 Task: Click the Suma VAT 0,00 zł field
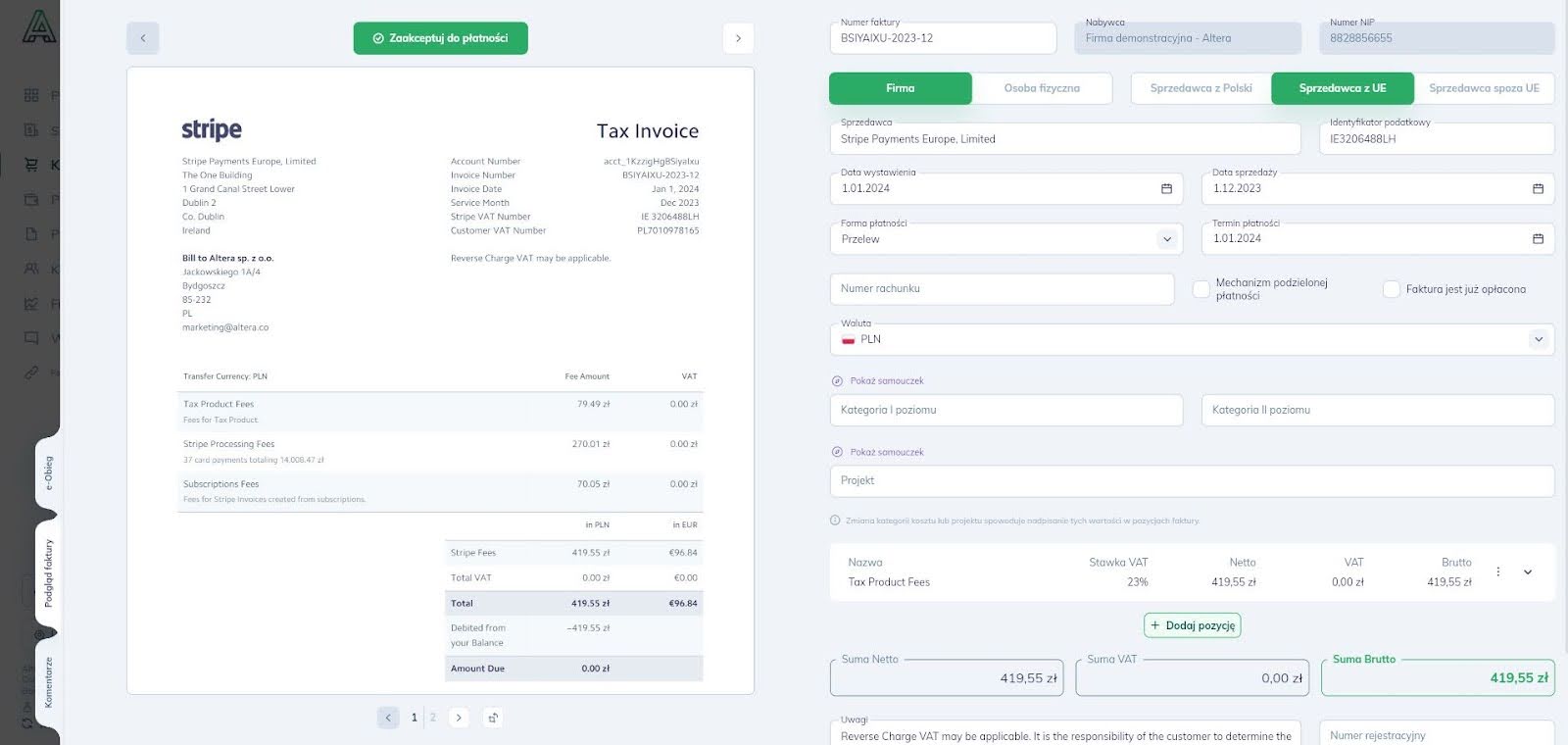1192,677
